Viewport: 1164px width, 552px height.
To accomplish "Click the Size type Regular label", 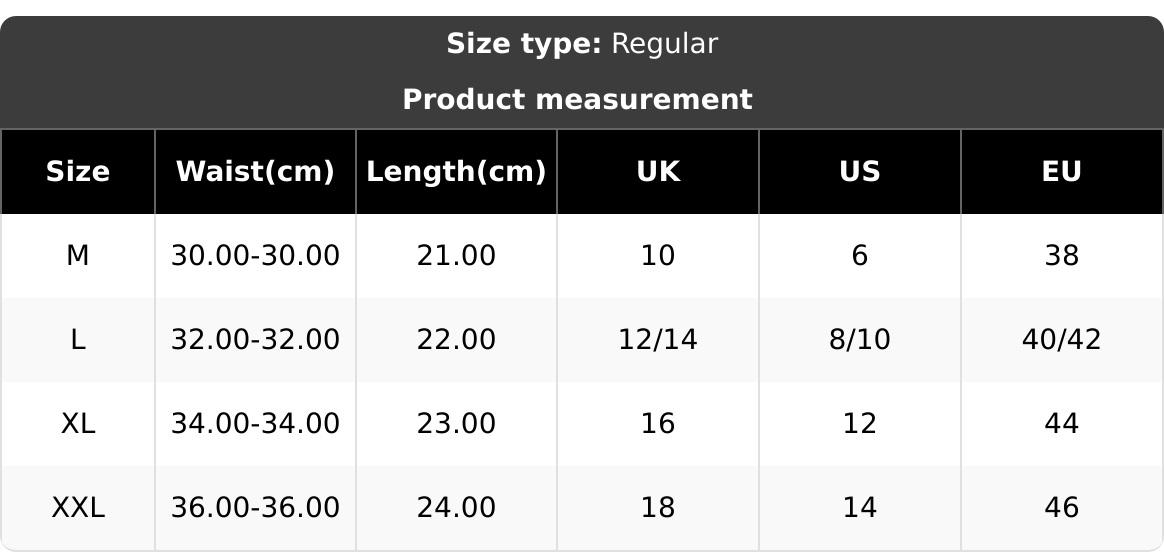I will [x=581, y=44].
